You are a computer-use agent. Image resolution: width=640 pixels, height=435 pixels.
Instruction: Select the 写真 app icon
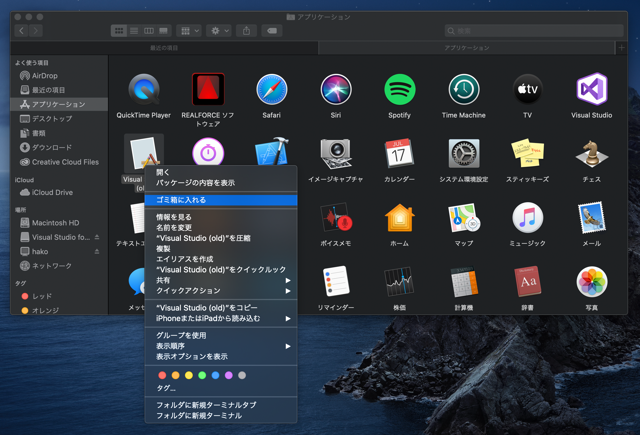point(592,282)
